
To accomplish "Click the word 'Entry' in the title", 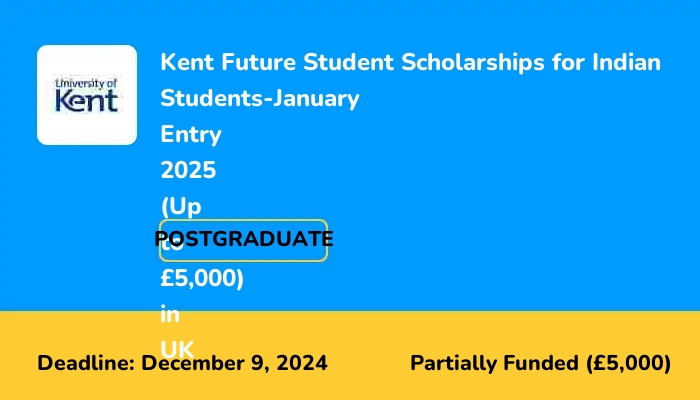I will click(x=191, y=134).
